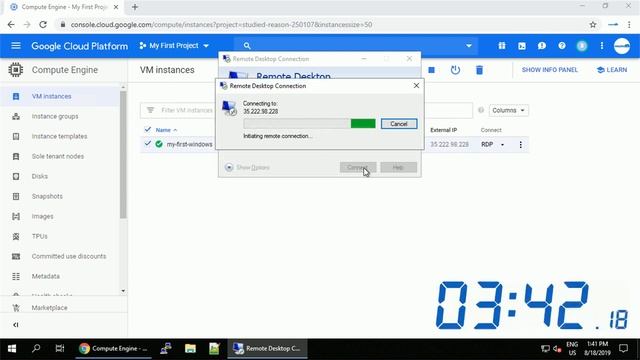Screen dimensions: 640x360
Task: Click the LEARN button
Action: point(612,70)
